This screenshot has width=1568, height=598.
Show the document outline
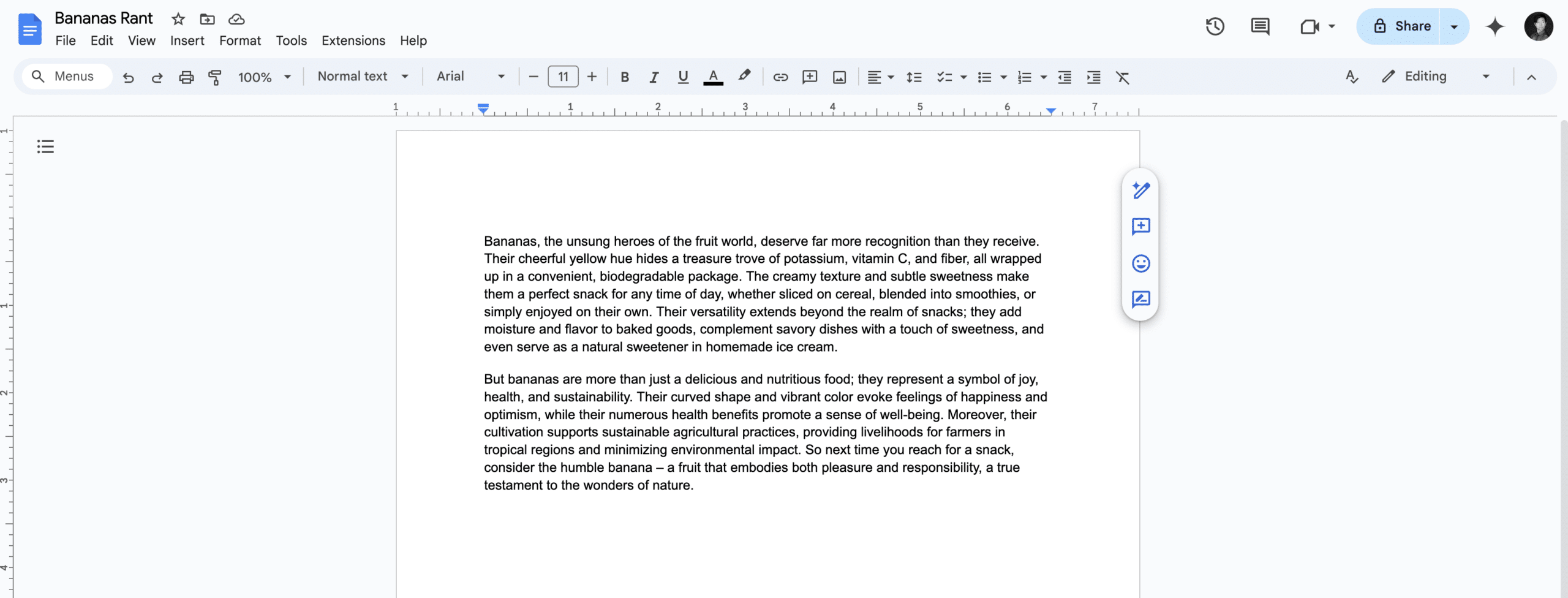click(45, 146)
